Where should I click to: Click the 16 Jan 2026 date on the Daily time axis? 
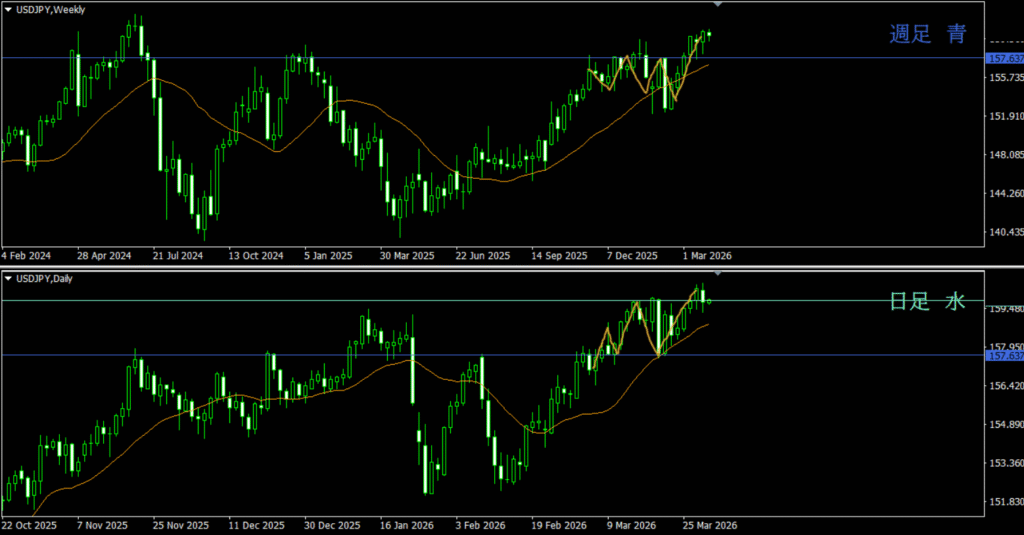[x=407, y=524]
